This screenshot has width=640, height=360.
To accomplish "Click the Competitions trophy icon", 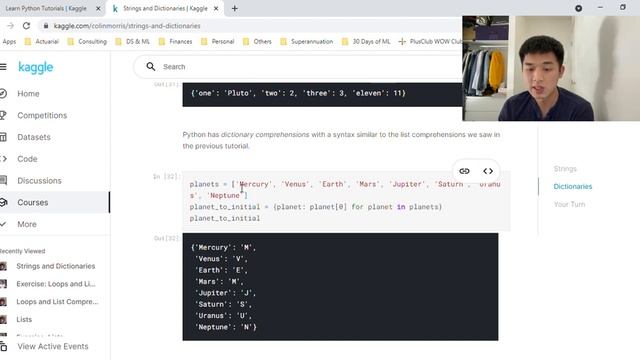I will (3, 116).
